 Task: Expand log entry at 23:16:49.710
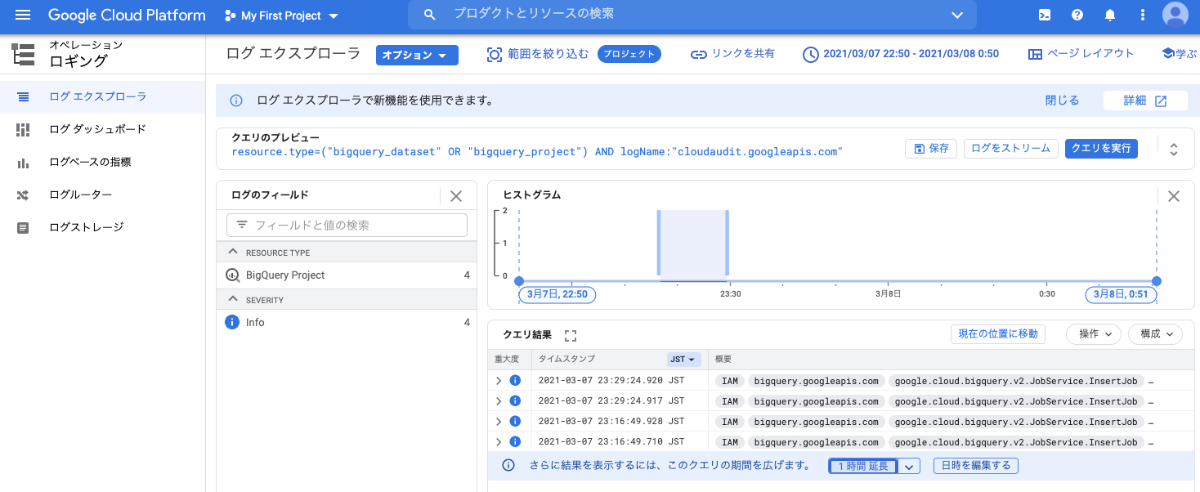[x=498, y=441]
